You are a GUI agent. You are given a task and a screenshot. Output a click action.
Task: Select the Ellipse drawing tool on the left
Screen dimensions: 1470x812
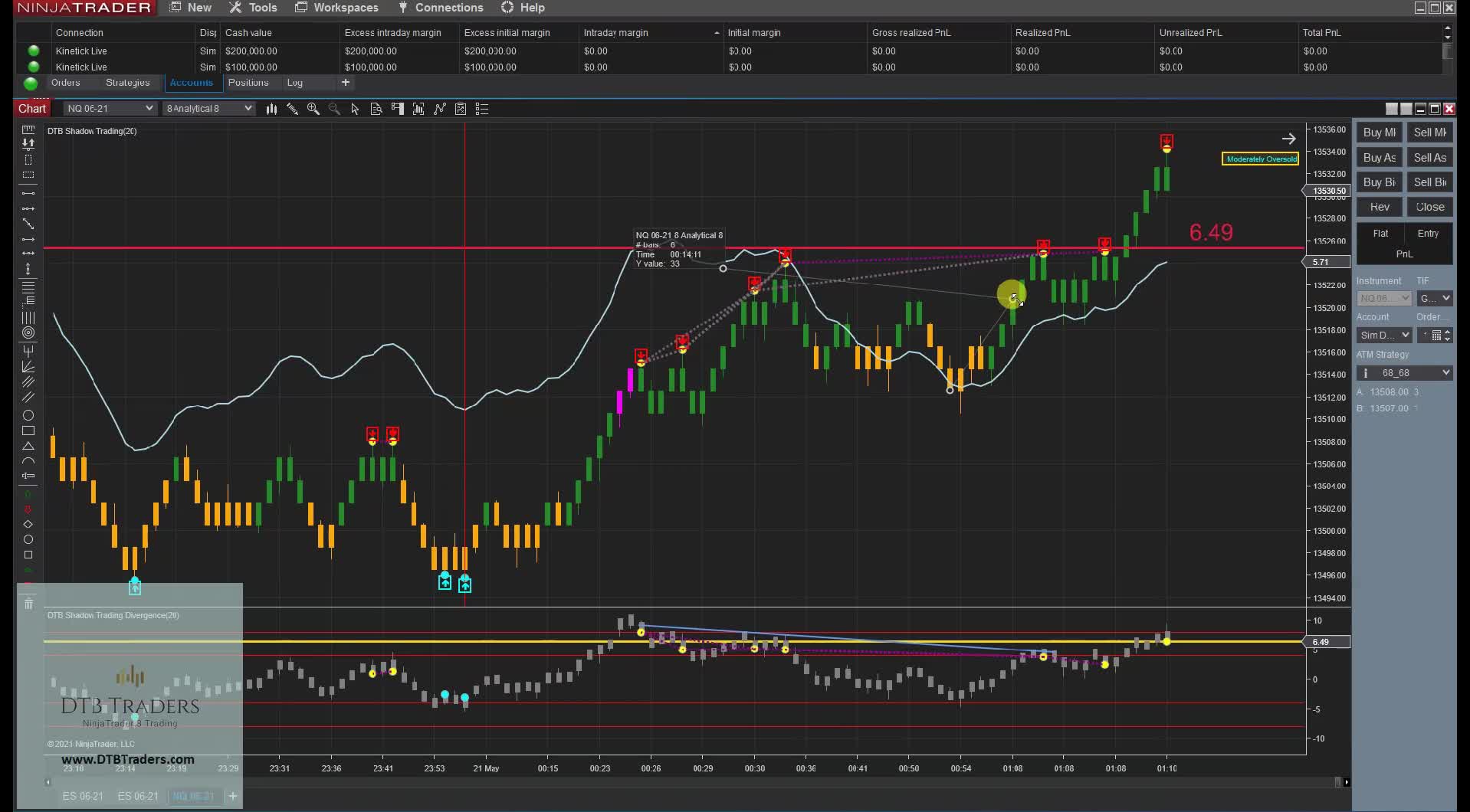(x=28, y=415)
